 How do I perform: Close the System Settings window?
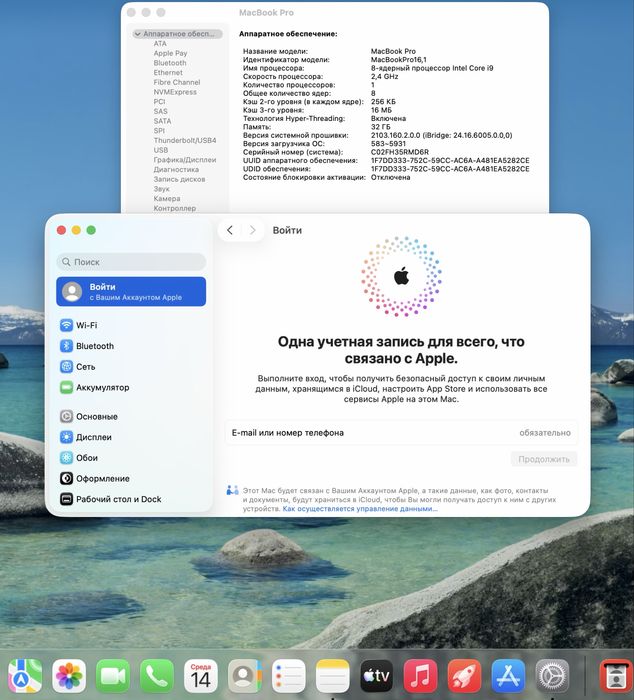[62, 230]
